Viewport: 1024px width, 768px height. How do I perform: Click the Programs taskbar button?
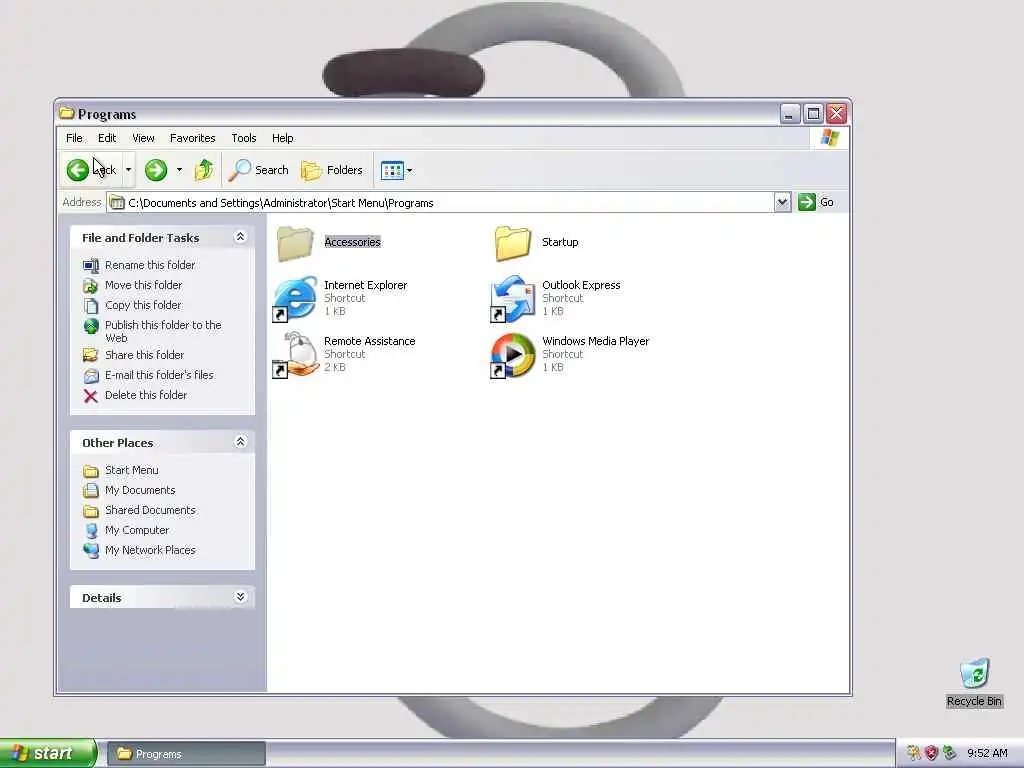186,754
